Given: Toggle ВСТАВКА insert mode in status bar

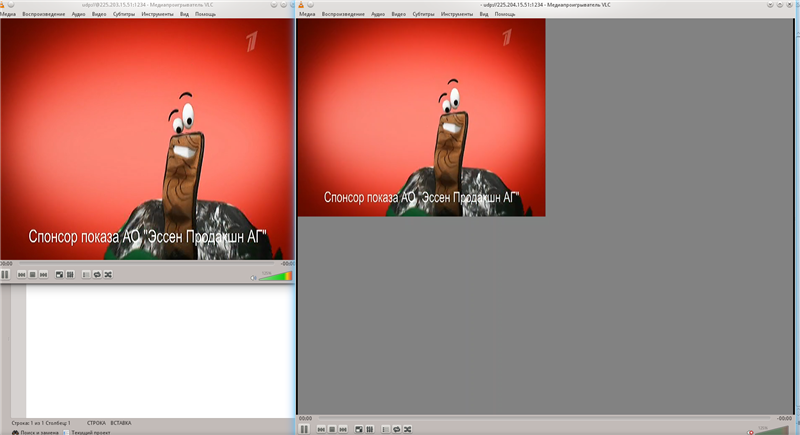Looking at the screenshot, I should [121, 423].
